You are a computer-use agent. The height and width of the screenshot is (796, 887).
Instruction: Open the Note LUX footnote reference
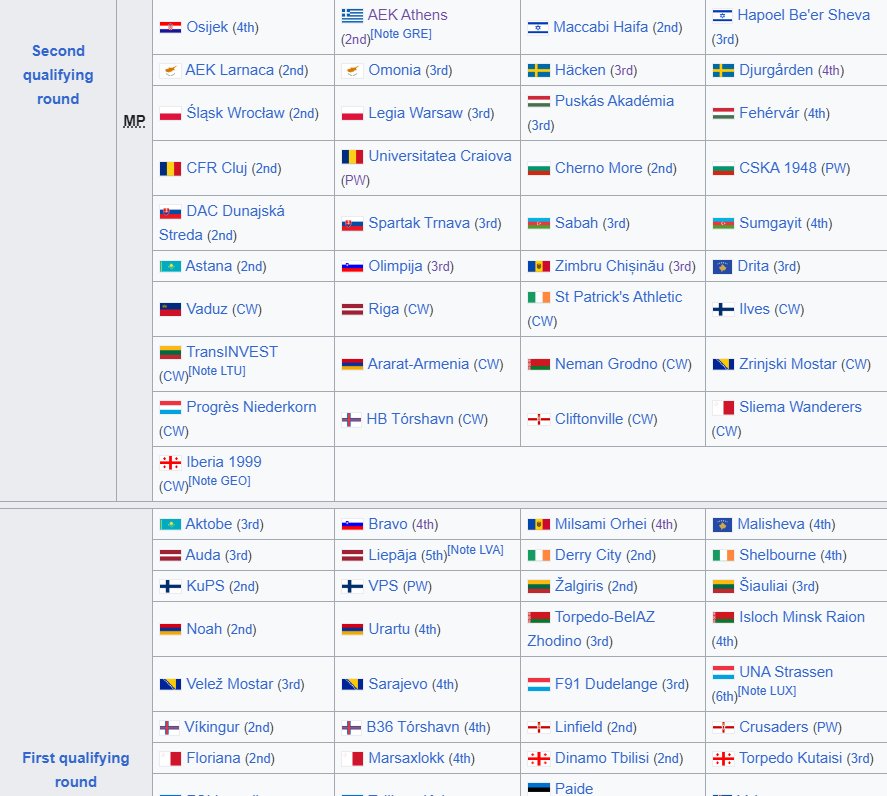coord(767,691)
